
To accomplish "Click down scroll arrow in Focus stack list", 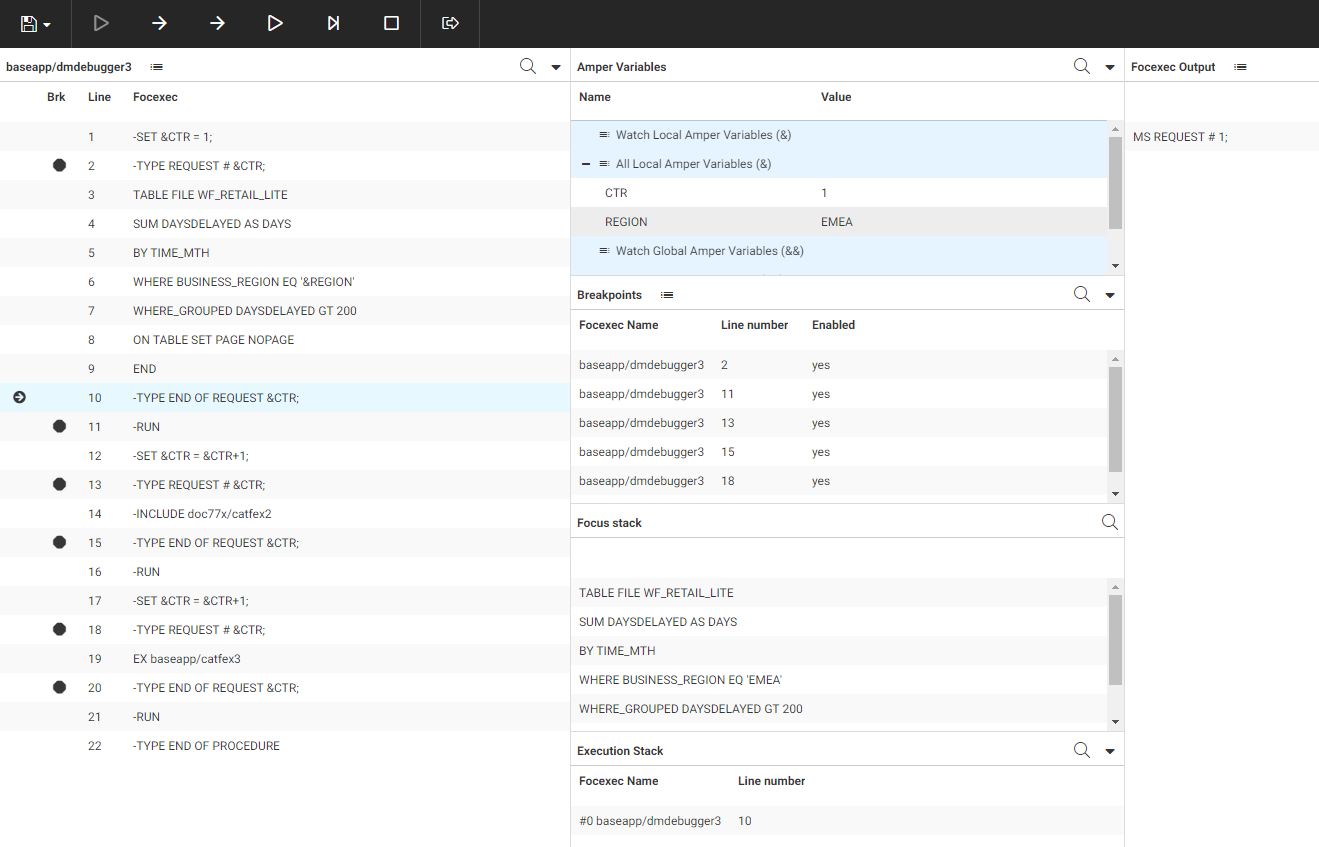I will pyautogui.click(x=1116, y=722).
